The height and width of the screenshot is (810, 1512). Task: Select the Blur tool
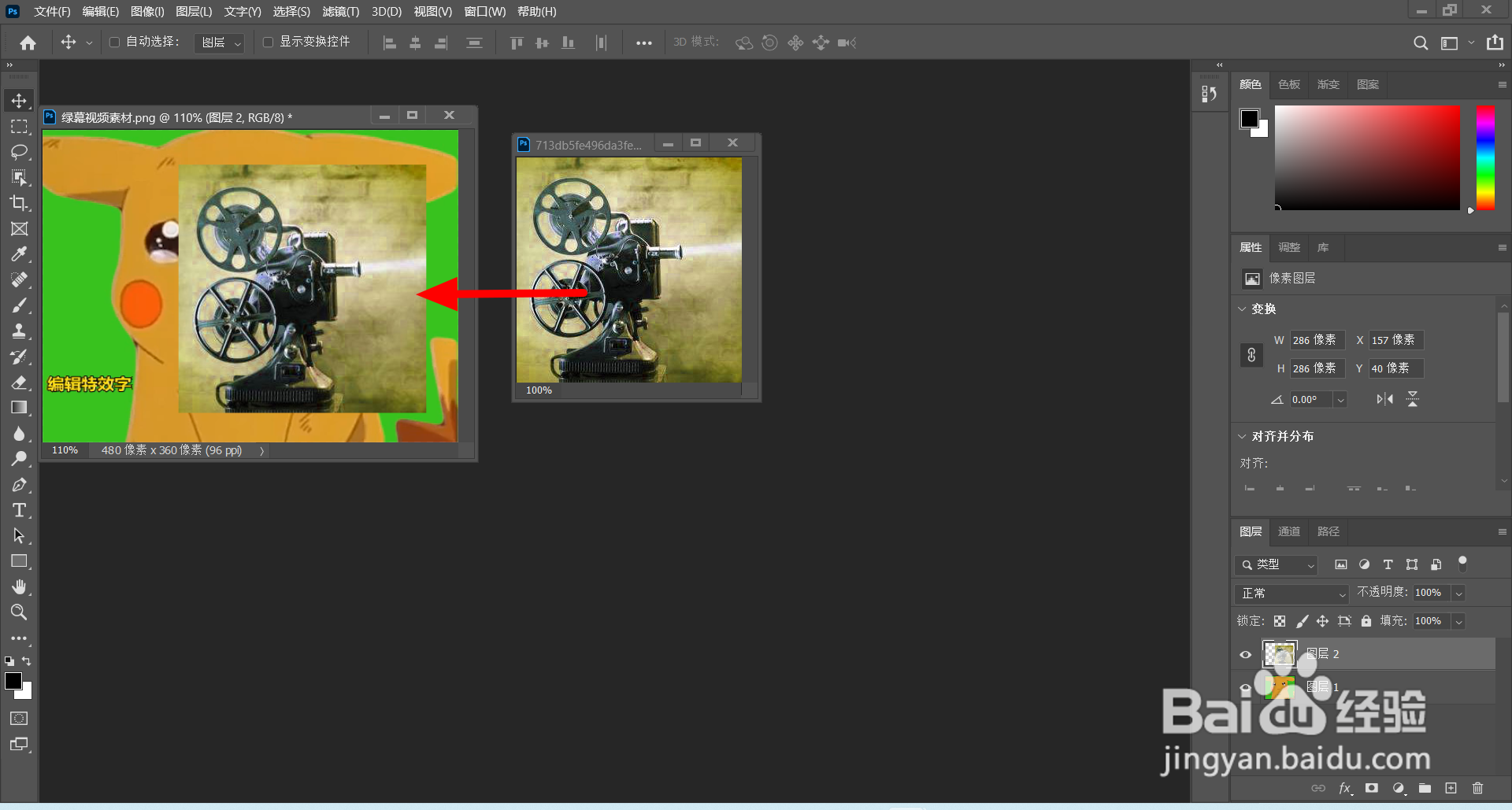click(x=19, y=434)
